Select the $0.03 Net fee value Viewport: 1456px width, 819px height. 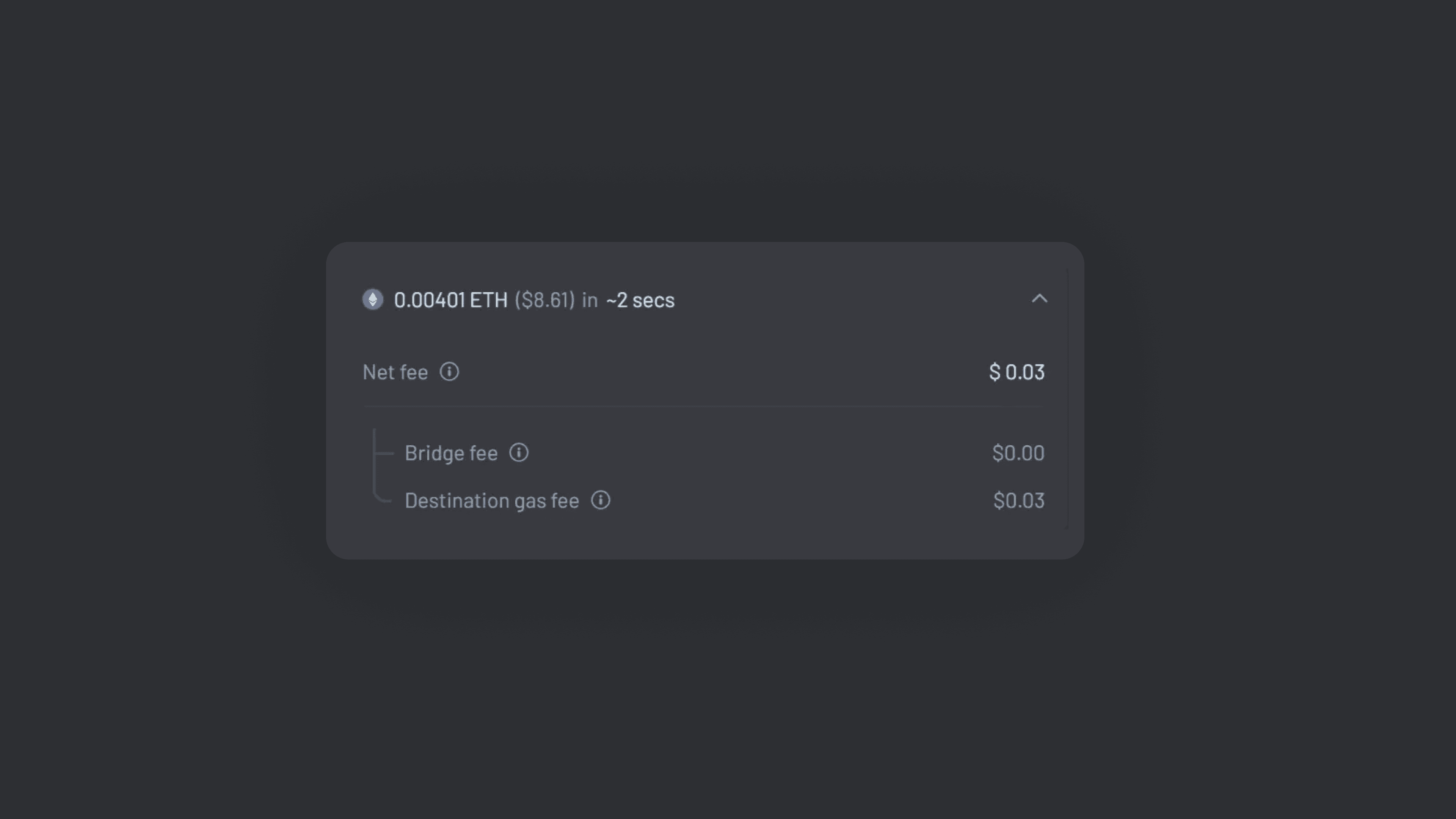[x=1016, y=372]
